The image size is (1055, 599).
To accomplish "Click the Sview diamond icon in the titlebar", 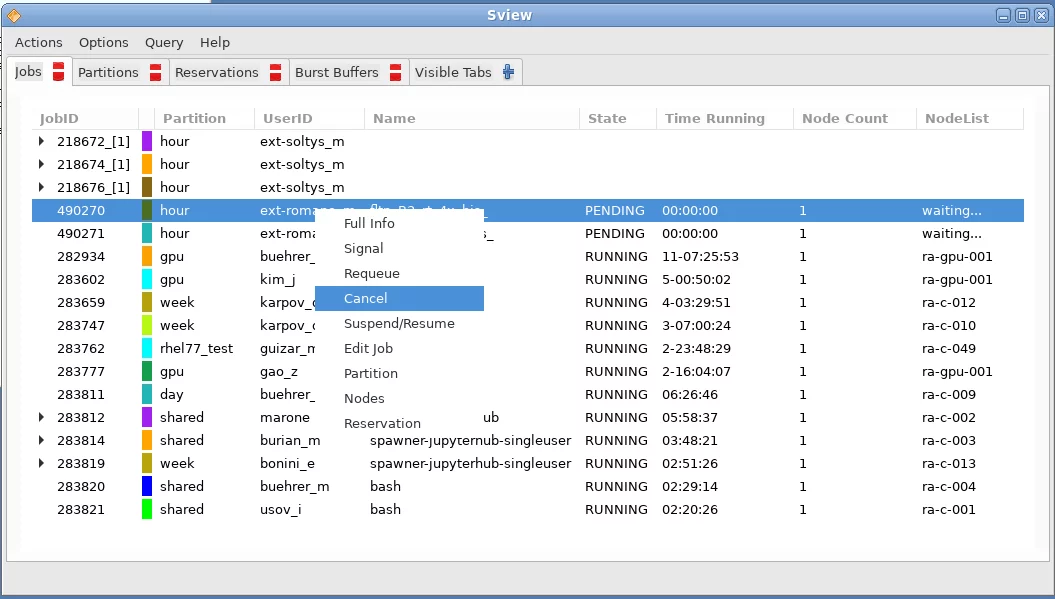I will coord(14,14).
